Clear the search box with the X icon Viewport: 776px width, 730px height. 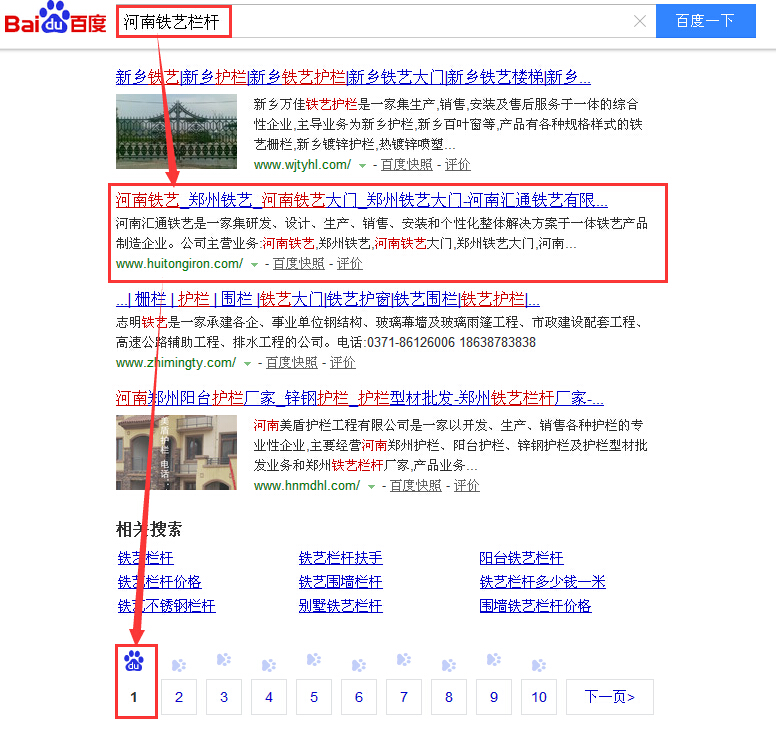pyautogui.click(x=640, y=21)
